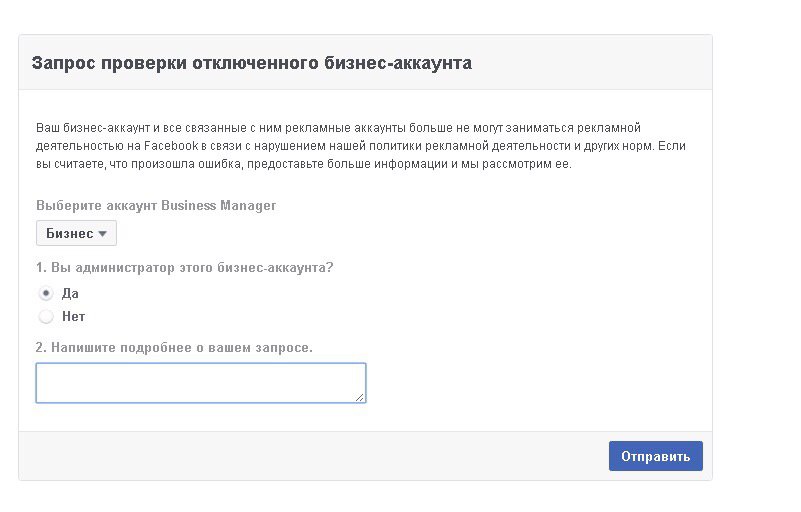
Task: Click the last line of the explanation paragraph
Action: [x=303, y=164]
